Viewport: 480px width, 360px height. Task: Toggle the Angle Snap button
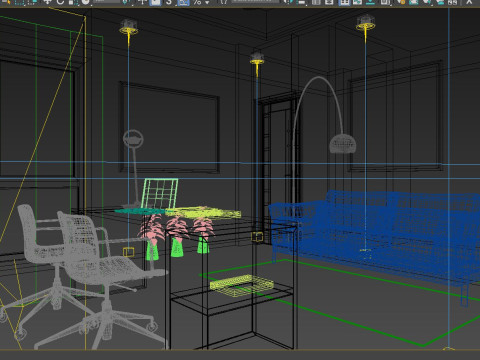pos(183,2)
